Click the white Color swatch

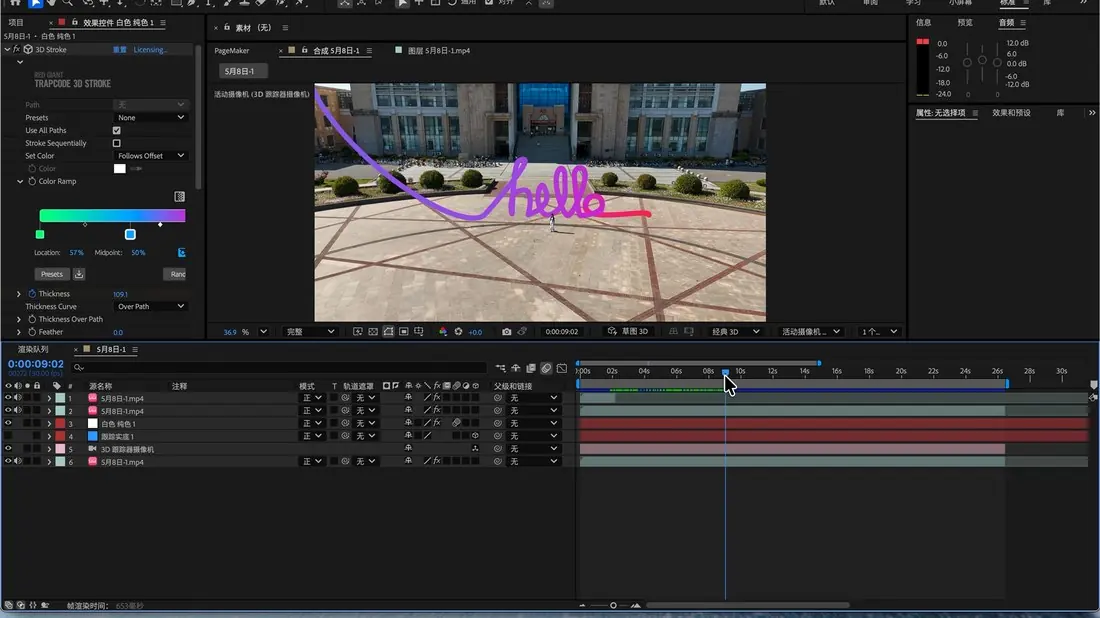pyautogui.click(x=120, y=168)
